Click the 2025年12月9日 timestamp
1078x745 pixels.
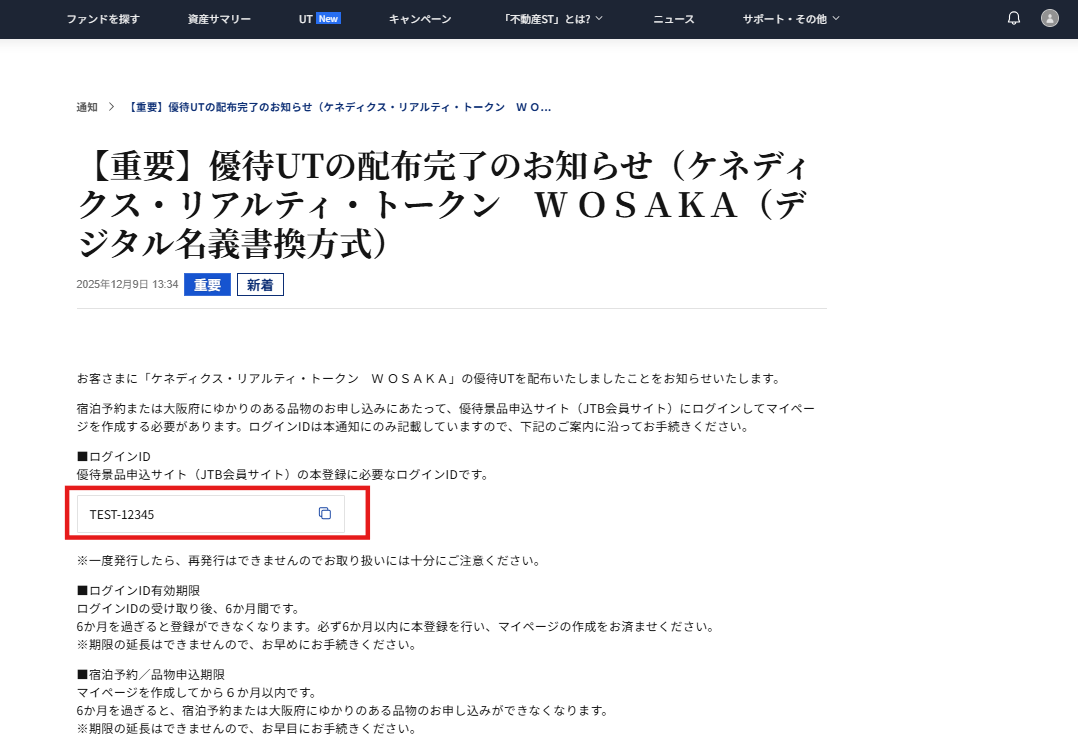click(x=127, y=285)
